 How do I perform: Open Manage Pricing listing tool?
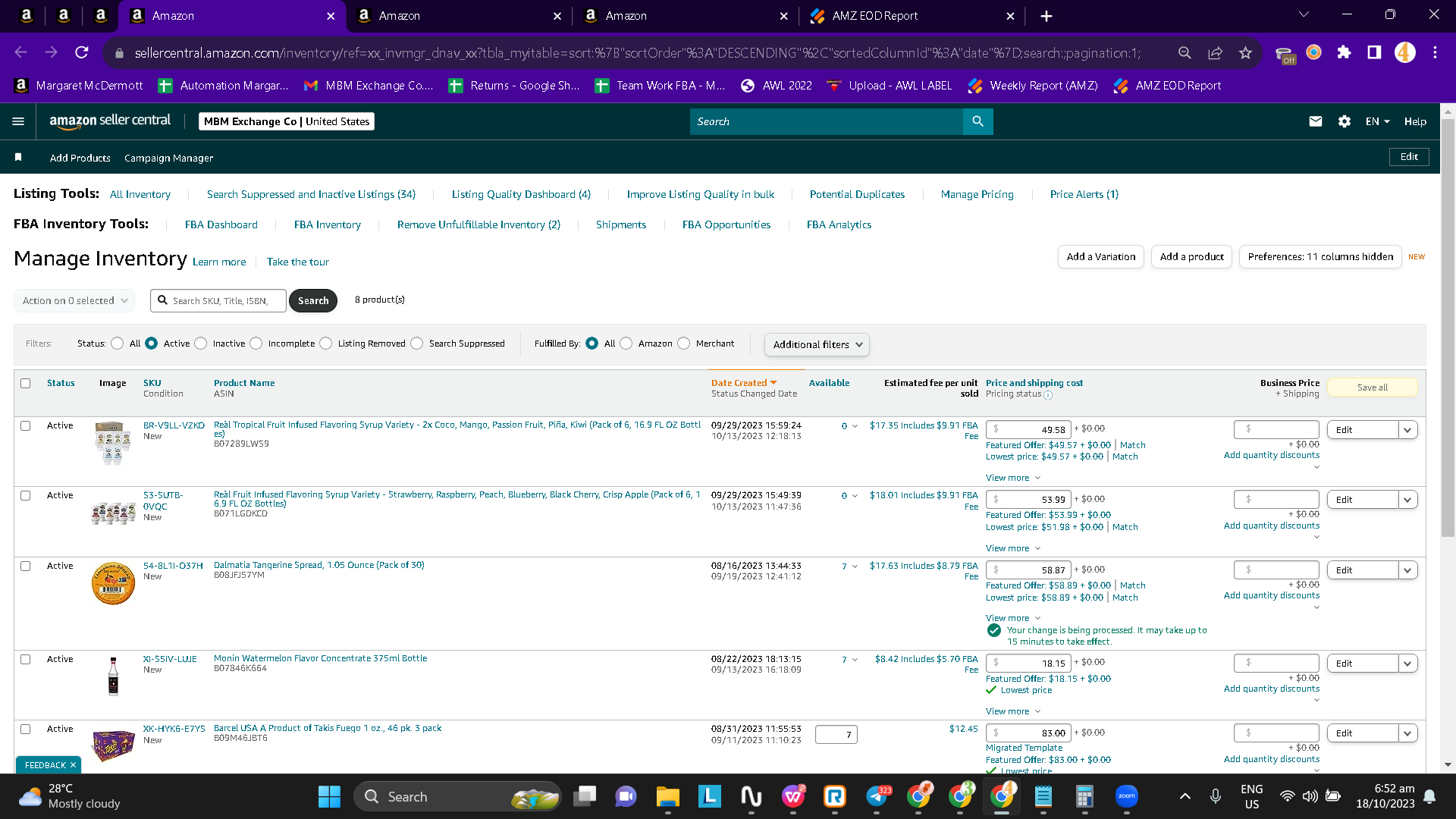(x=977, y=195)
